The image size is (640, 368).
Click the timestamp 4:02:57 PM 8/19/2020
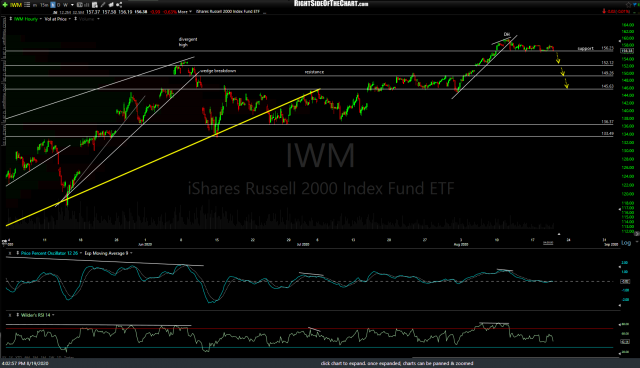[x=25, y=363]
